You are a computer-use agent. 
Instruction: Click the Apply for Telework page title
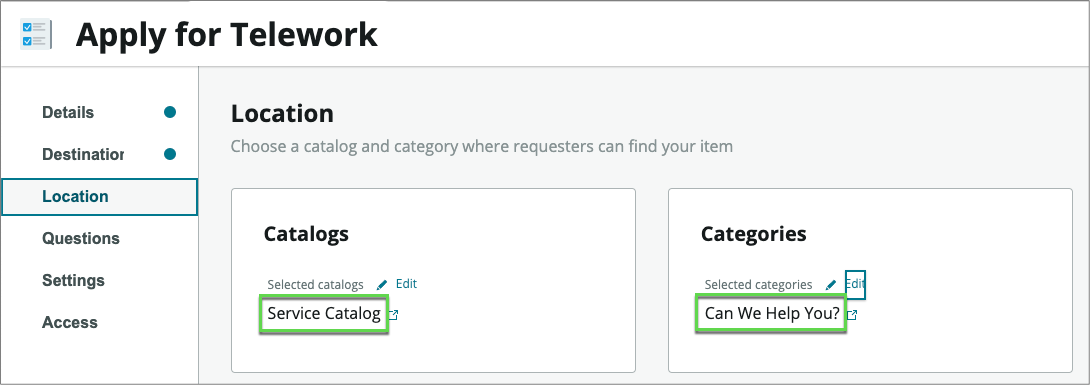[x=227, y=35]
